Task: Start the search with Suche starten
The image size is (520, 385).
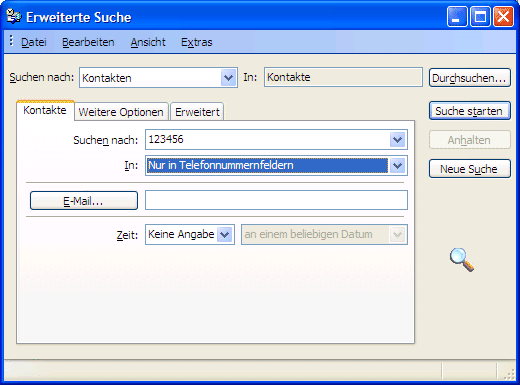Action: (x=470, y=111)
